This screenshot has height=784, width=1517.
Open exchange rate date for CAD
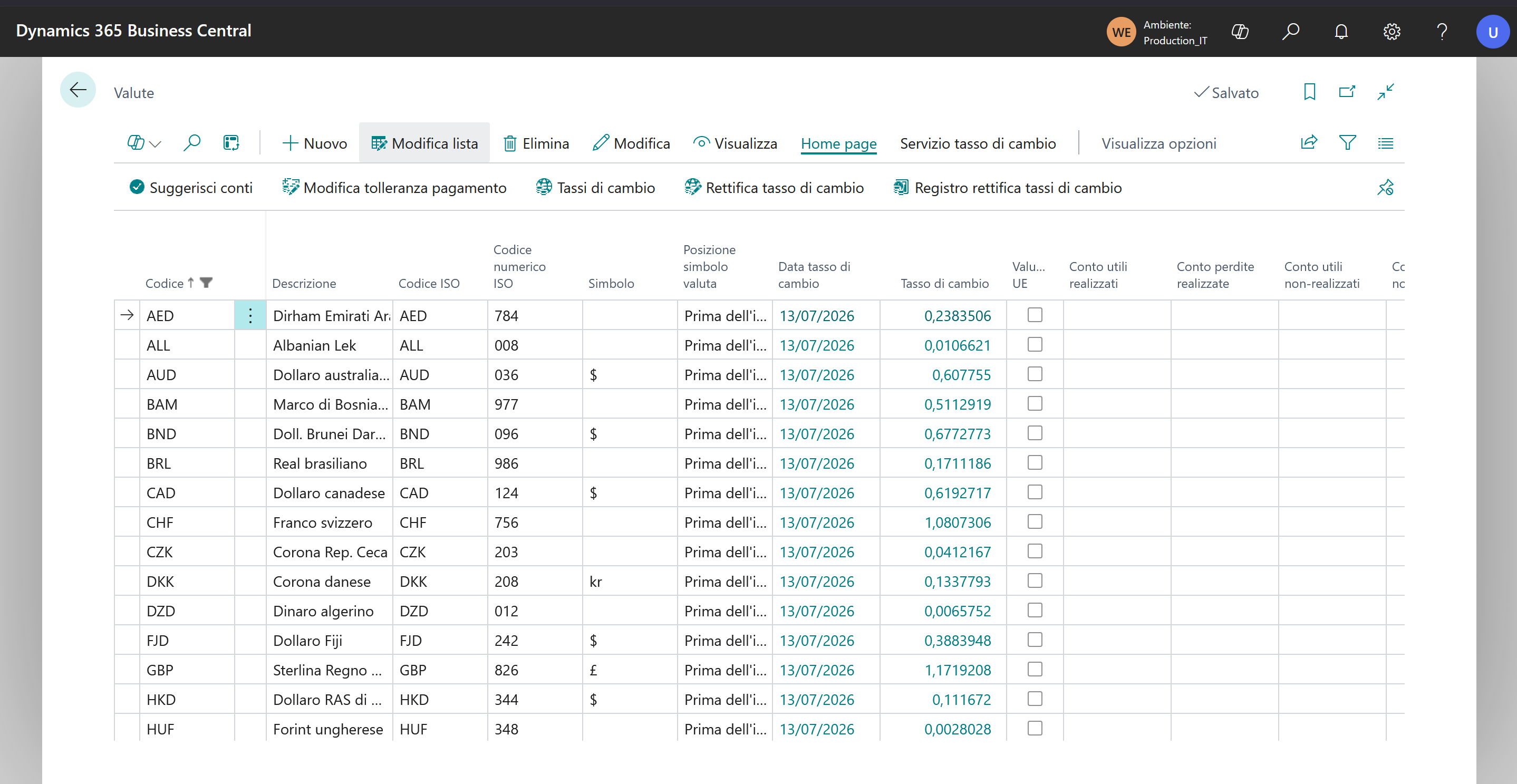point(816,493)
